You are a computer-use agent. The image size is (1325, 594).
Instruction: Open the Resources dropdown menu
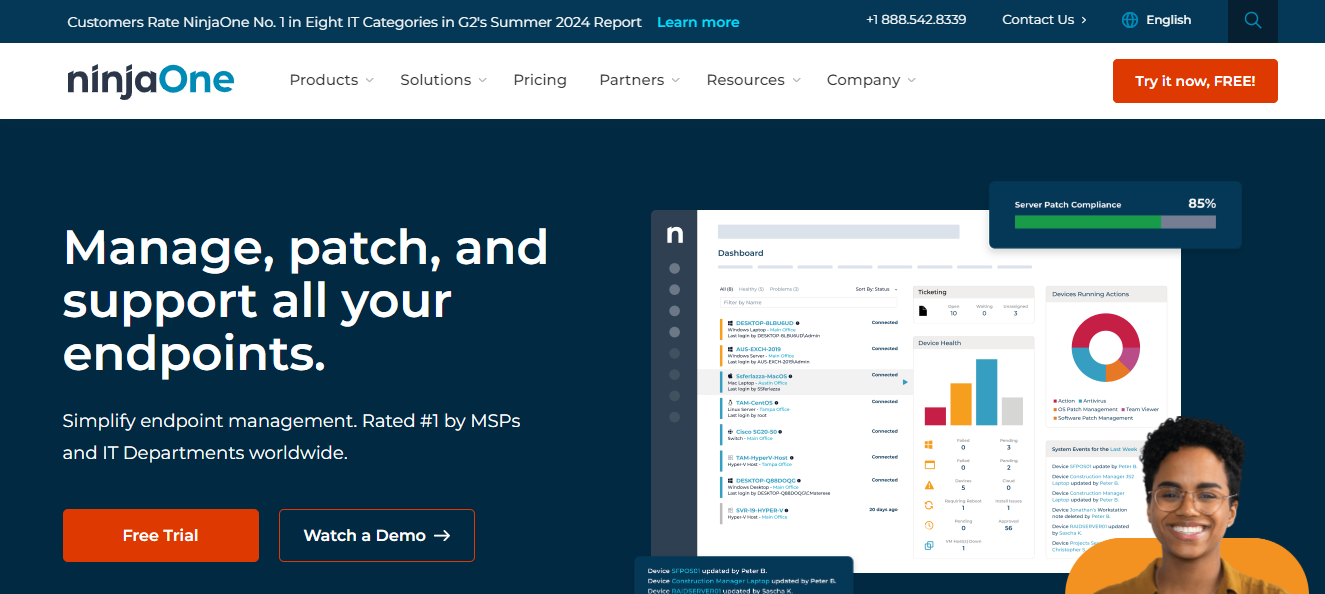coord(753,80)
